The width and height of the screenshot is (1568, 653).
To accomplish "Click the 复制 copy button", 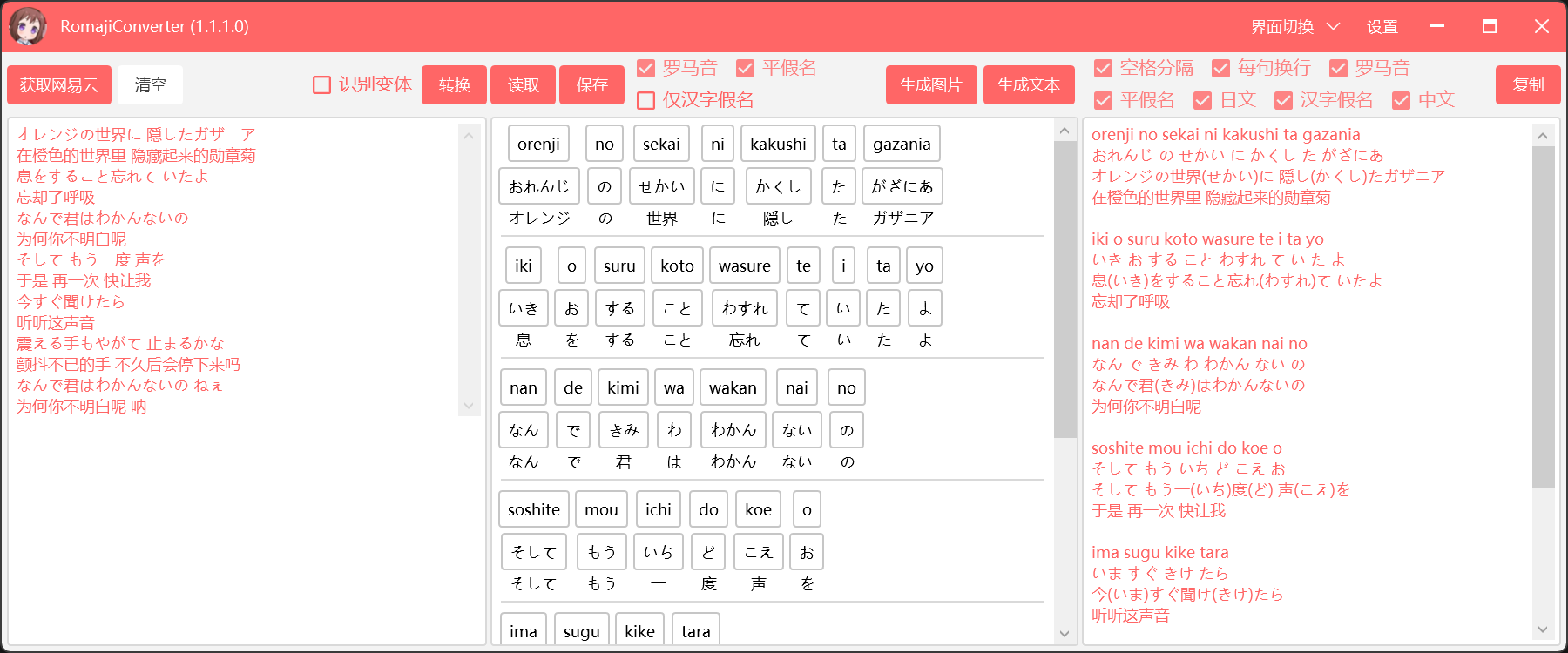I will (x=1528, y=84).
